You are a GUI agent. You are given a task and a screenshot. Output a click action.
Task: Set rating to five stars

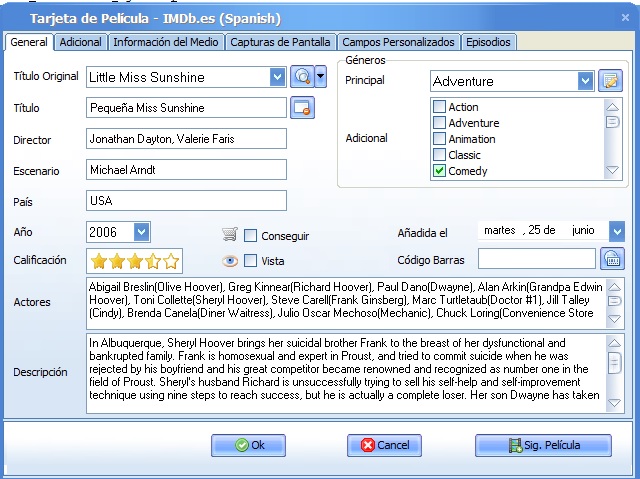coord(171,262)
